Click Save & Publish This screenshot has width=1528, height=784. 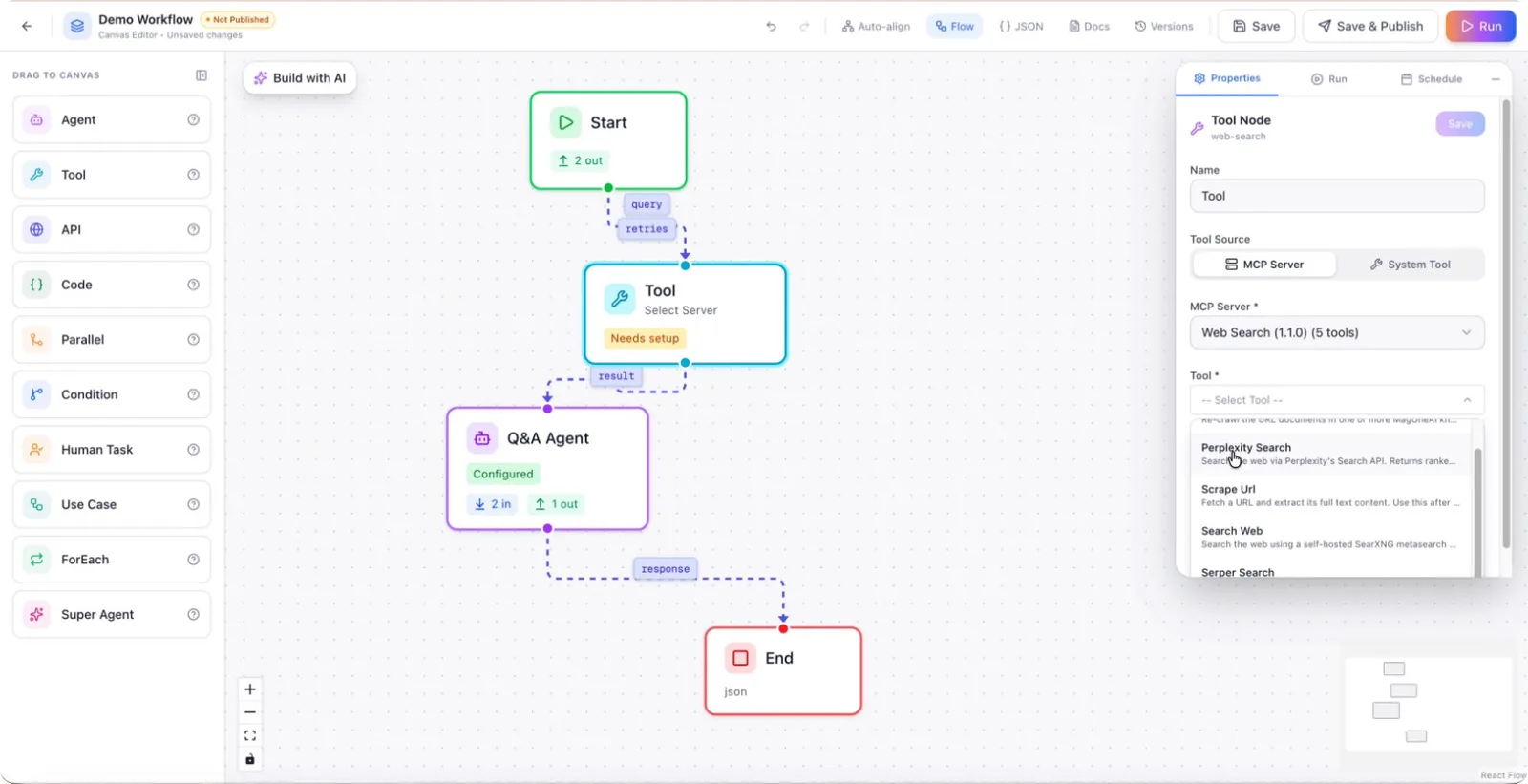(x=1370, y=26)
